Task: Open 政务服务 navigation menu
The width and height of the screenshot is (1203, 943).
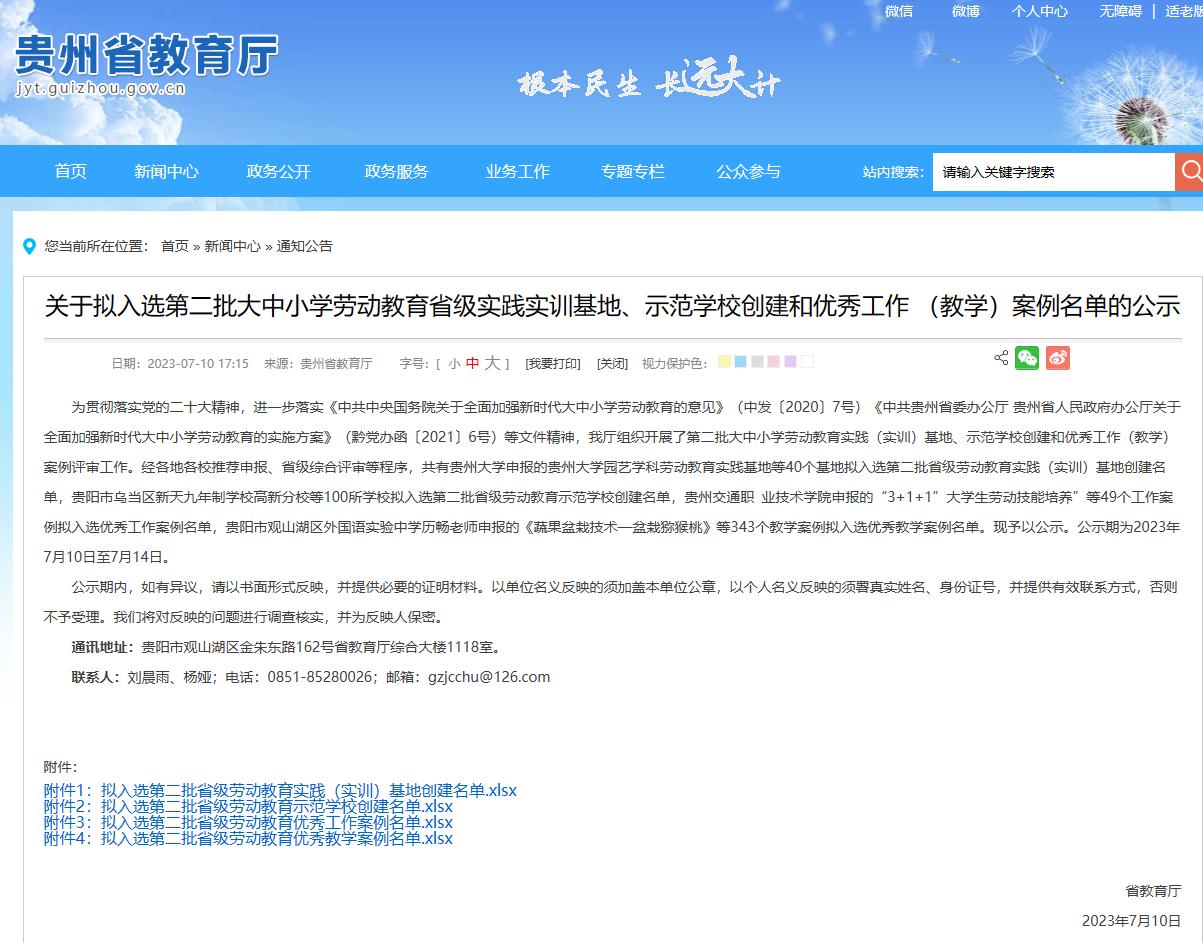Action: pyautogui.click(x=397, y=171)
